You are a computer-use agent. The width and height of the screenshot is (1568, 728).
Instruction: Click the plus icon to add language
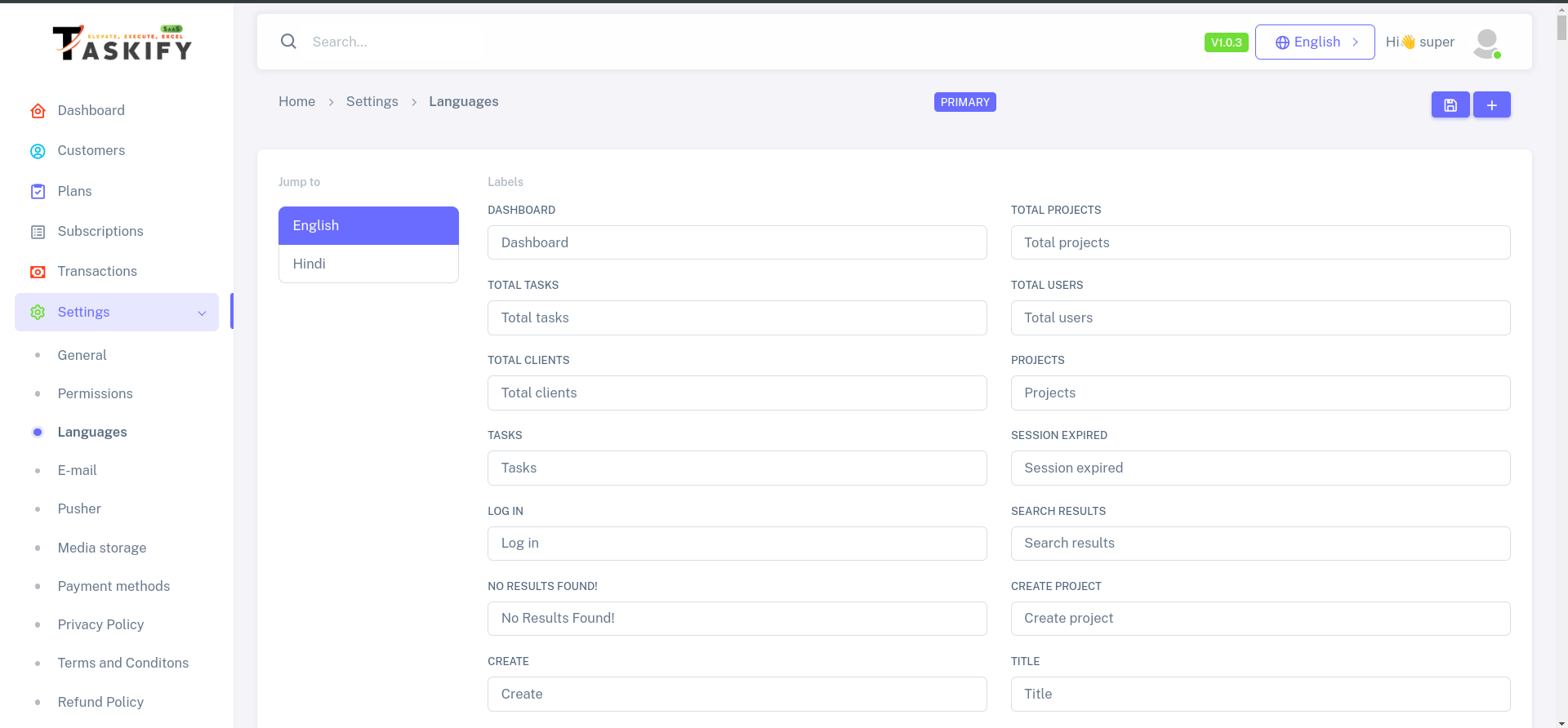click(x=1491, y=104)
